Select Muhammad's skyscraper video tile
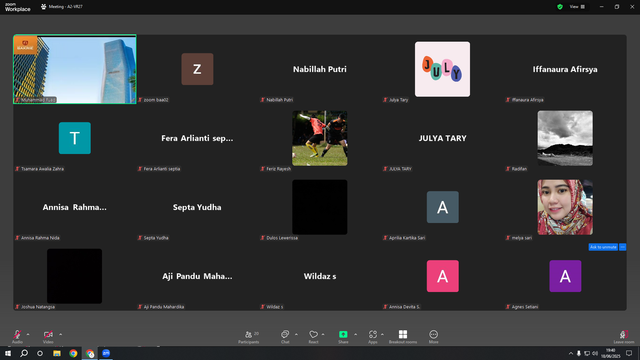Screen dimensions: 640x360 click(x=75, y=69)
